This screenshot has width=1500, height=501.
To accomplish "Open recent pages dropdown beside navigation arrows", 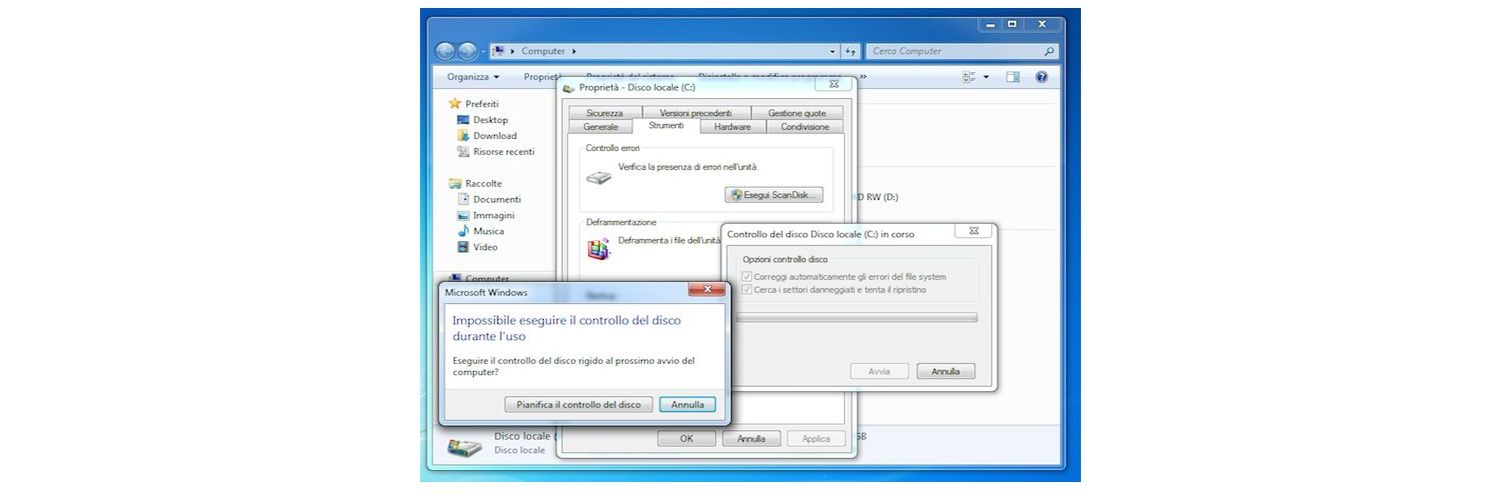I will (x=484, y=51).
